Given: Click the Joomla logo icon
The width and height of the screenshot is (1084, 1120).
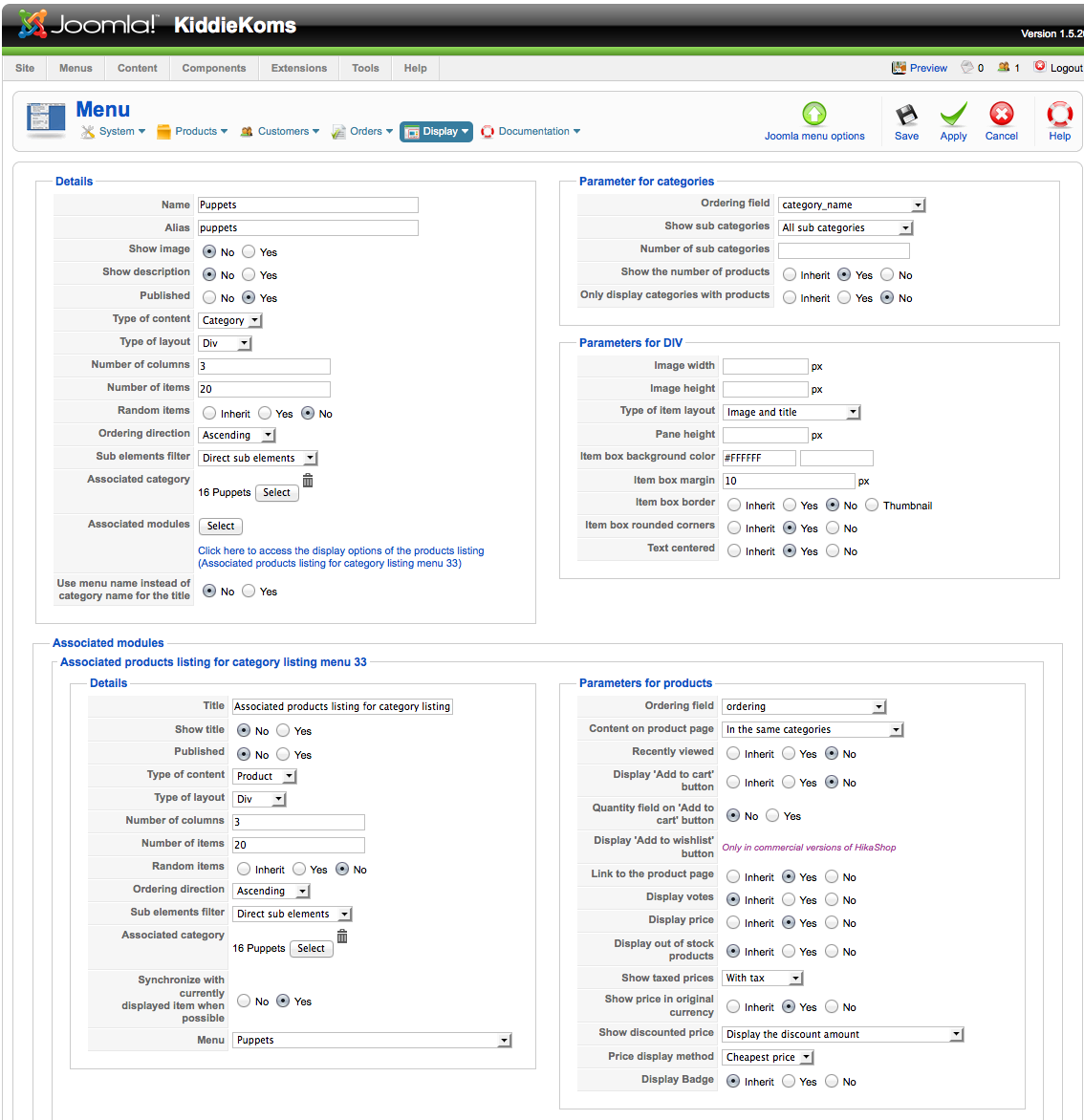Looking at the screenshot, I should (x=33, y=24).
